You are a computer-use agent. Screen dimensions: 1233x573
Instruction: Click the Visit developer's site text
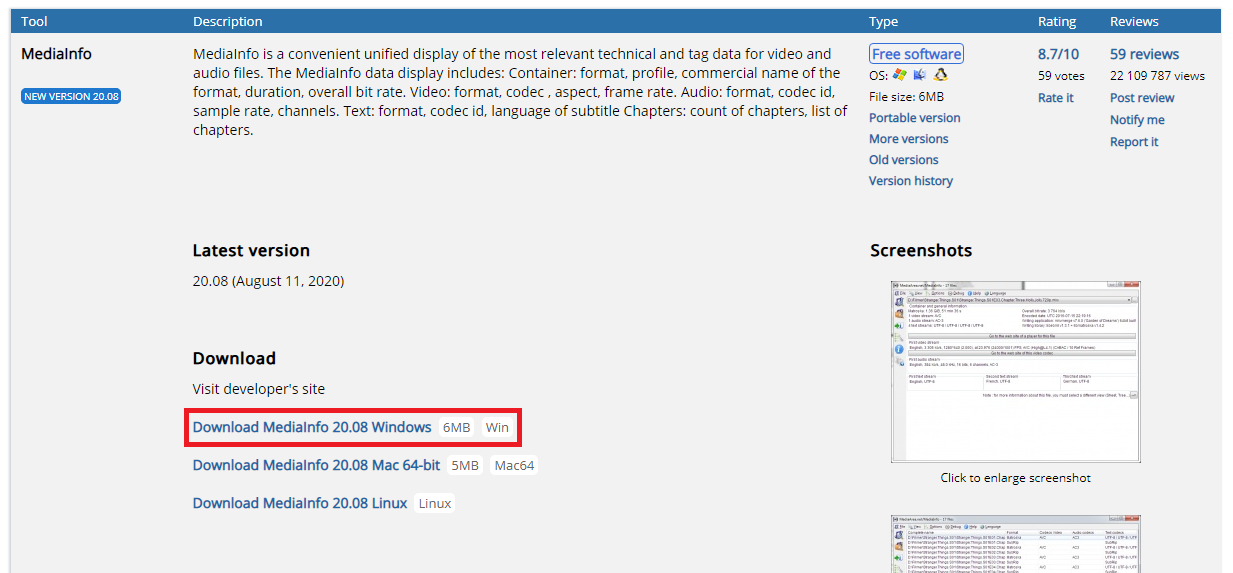click(x=259, y=389)
